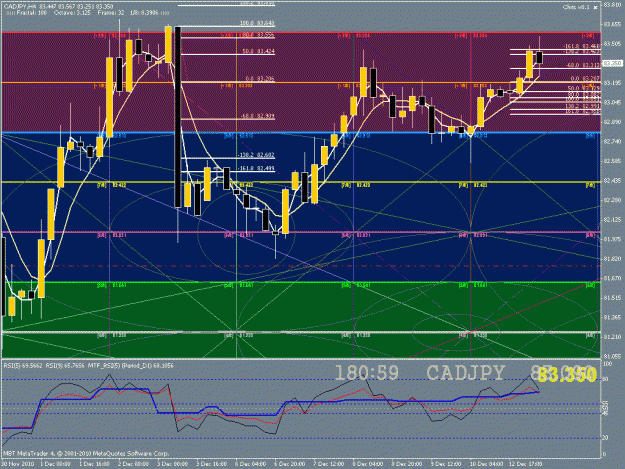Screen dimensions: 625x469
Task: Click the 81.670 price axis label
Action: [x=613, y=278]
